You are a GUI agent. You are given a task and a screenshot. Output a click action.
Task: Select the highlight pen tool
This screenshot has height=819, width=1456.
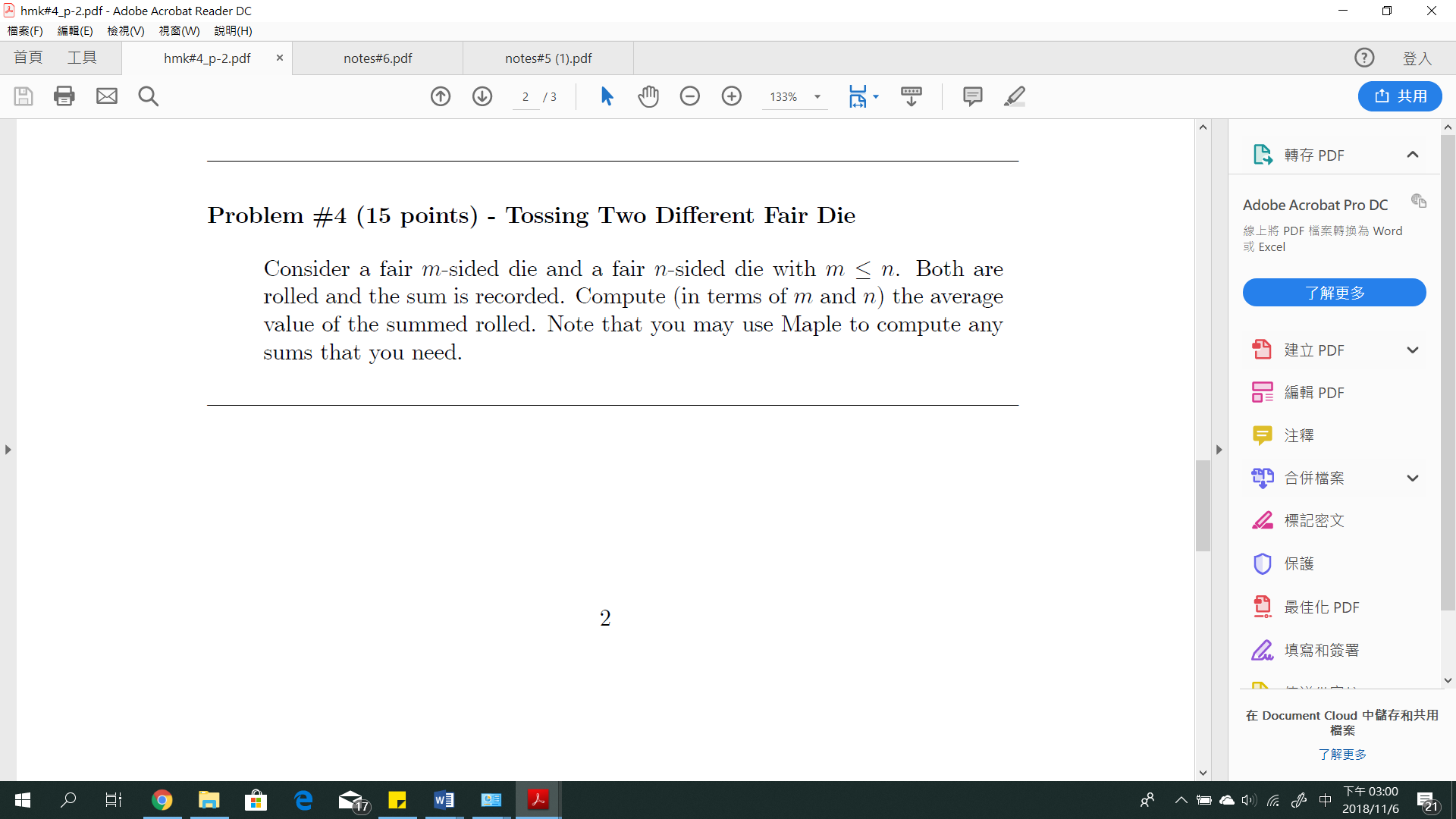[x=1015, y=96]
